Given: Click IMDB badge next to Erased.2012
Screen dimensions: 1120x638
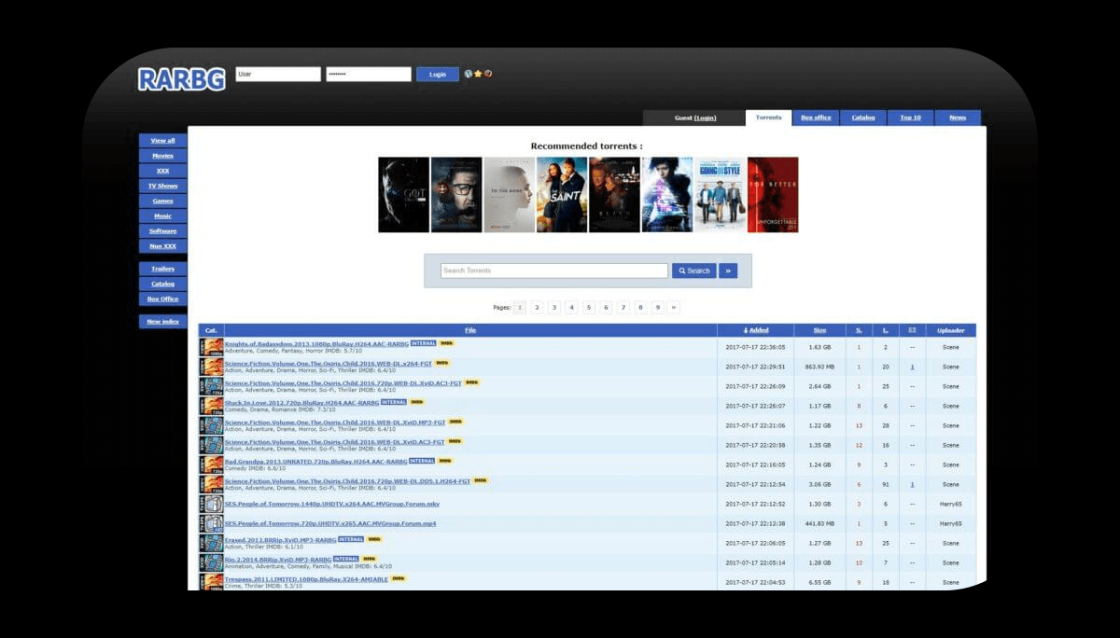Looking at the screenshot, I should click(374, 539).
